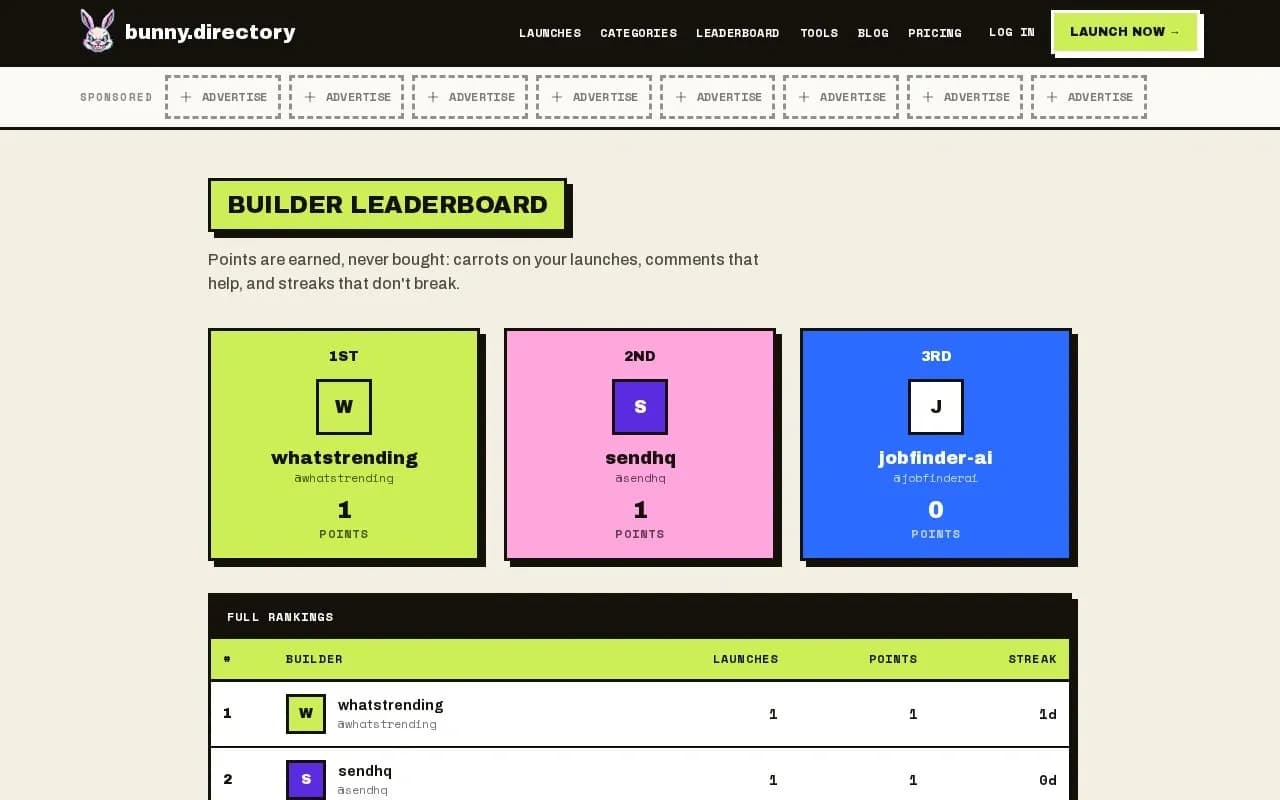Viewport: 1280px width, 800px height.
Task: Click the J avatar in the 3rd place card
Action: (x=936, y=407)
